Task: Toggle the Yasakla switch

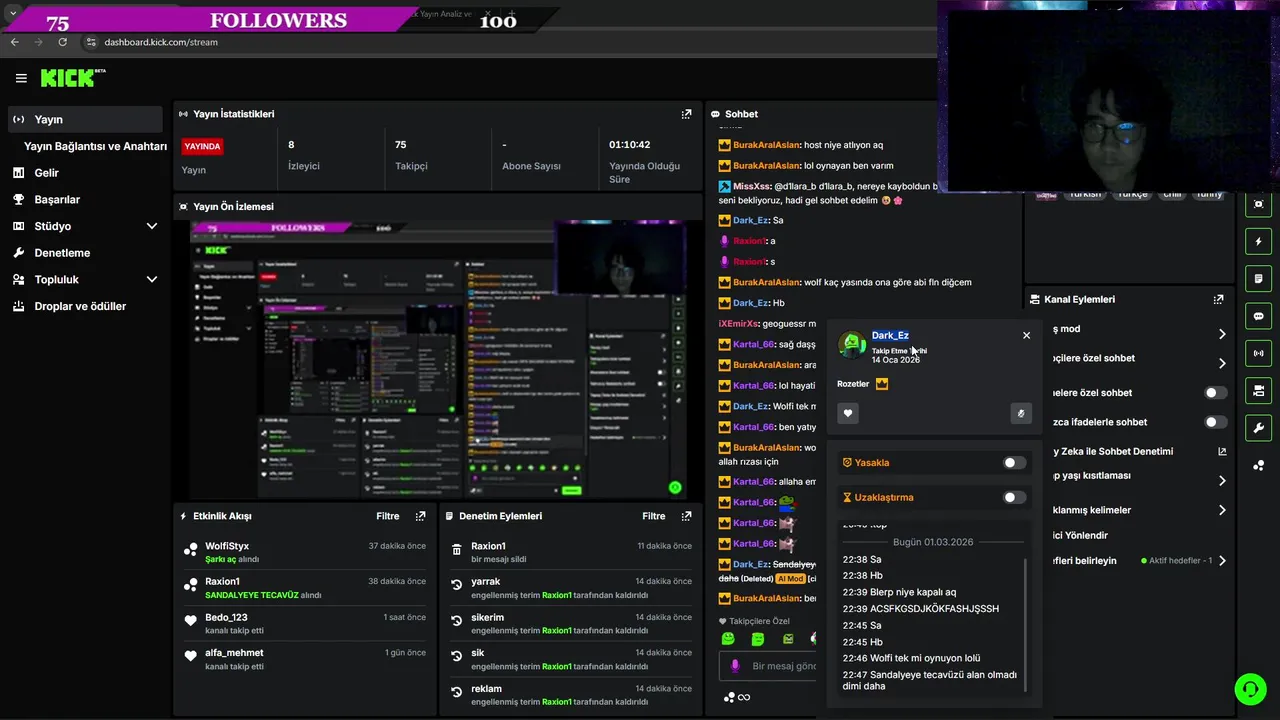Action: click(1014, 463)
